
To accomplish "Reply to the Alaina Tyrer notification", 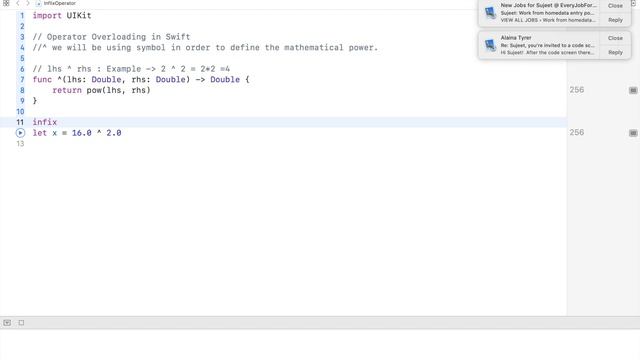I will pyautogui.click(x=615, y=52).
